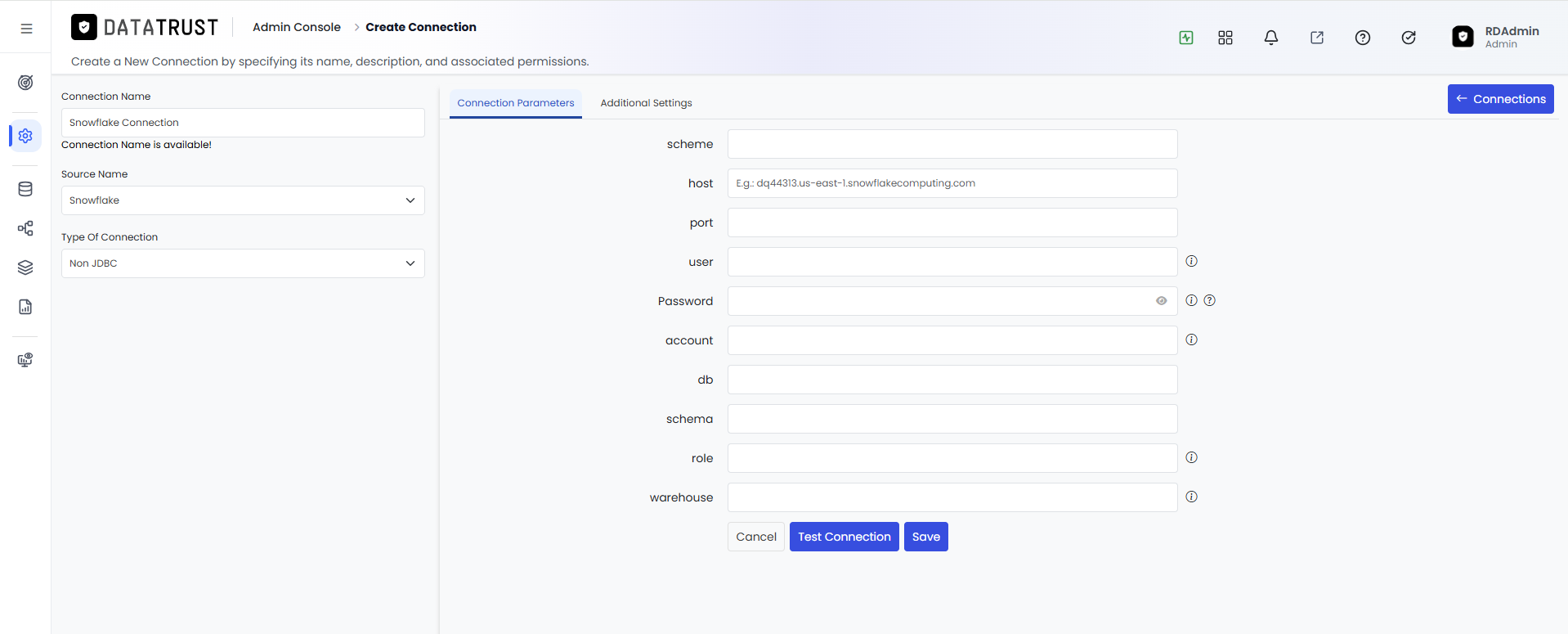Click the DataTrust shield logo
The image size is (1568, 634).
pos(83,27)
